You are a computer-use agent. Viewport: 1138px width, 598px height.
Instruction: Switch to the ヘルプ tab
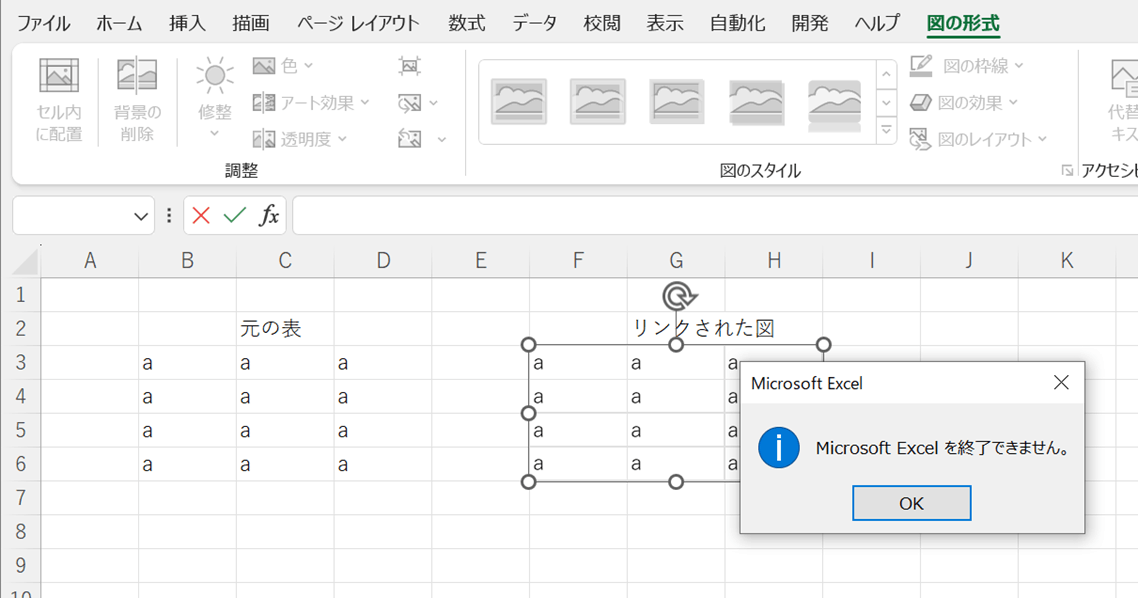(x=877, y=23)
